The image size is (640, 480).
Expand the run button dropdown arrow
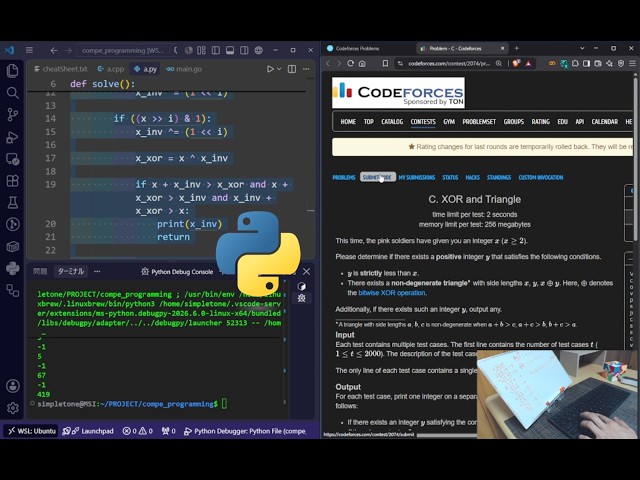click(279, 69)
